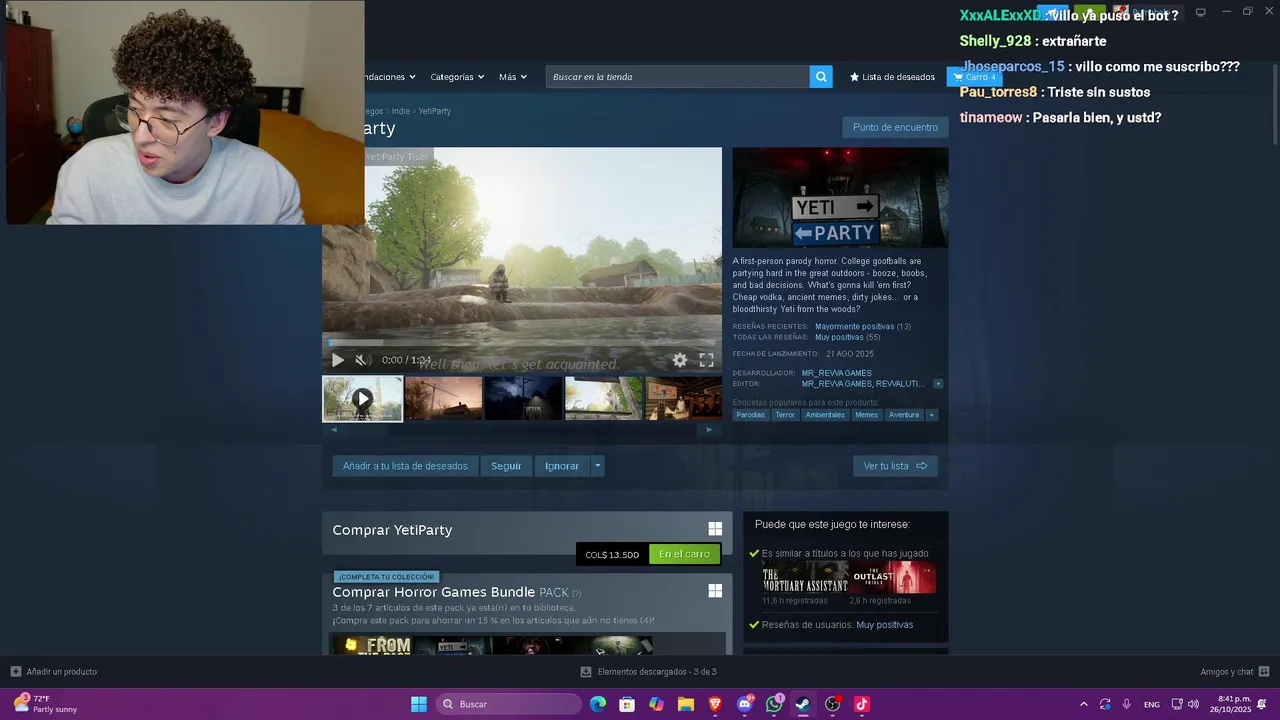Click the Steam icon in the taskbar
This screenshot has width=1280, height=720.
point(803,704)
